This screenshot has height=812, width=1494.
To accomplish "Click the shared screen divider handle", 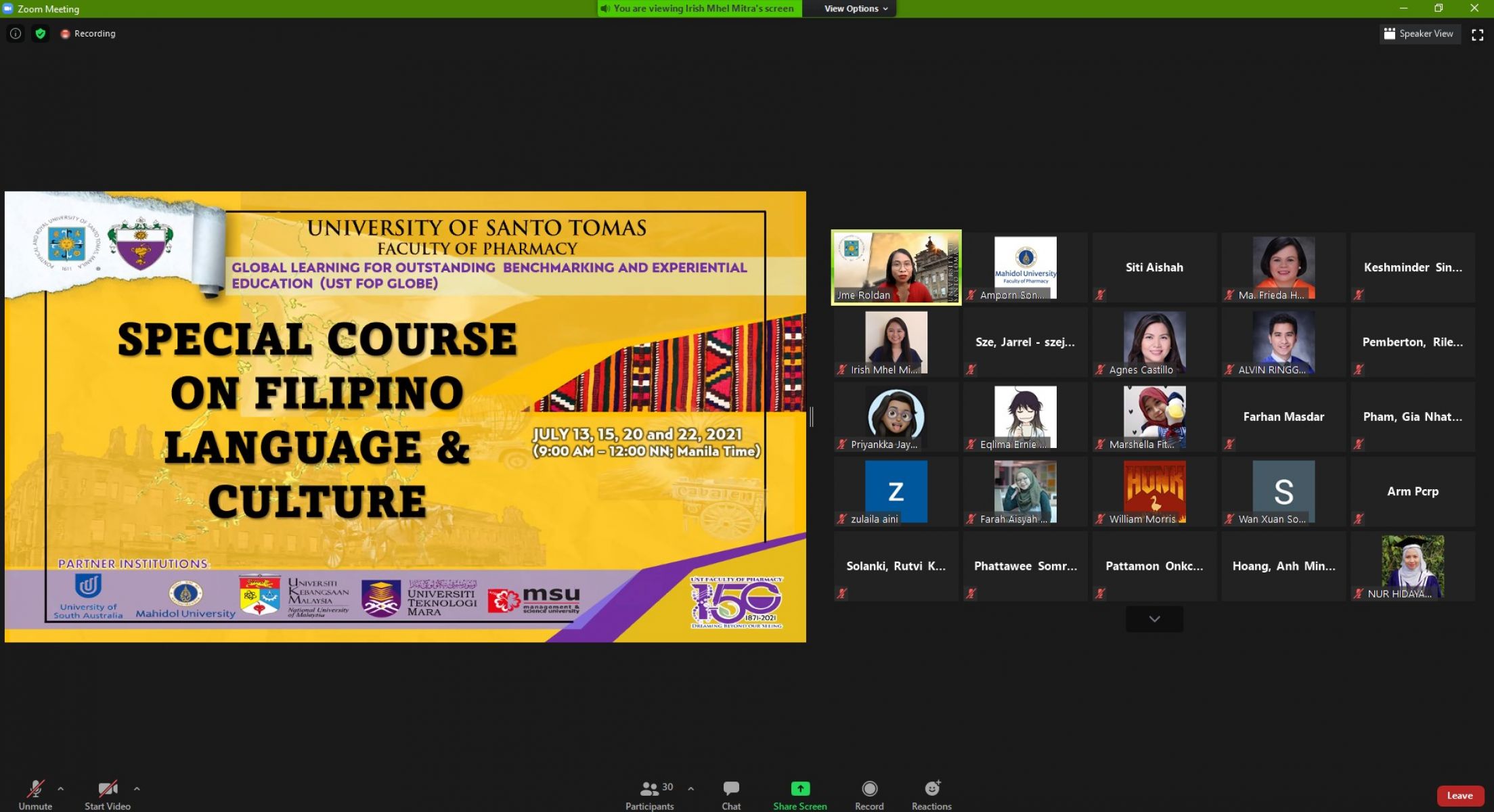I will tap(812, 417).
